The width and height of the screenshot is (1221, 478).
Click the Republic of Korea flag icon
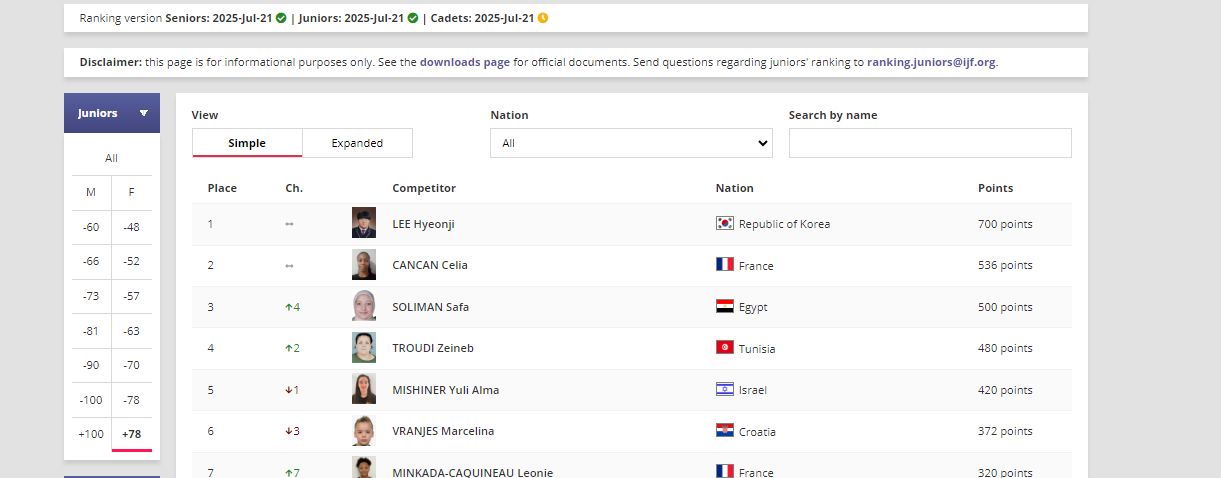tap(724, 224)
